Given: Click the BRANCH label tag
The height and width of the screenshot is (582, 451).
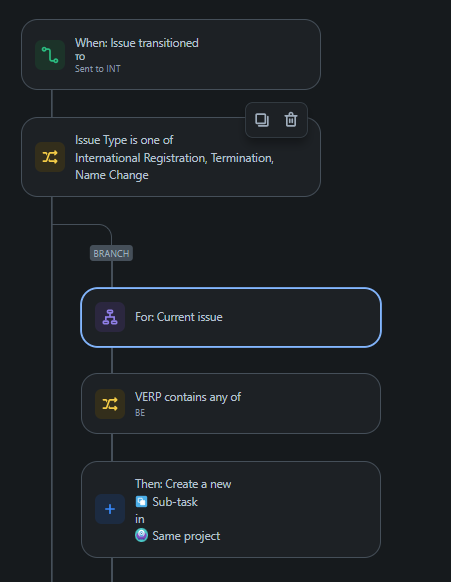Looking at the screenshot, I should [x=111, y=253].
